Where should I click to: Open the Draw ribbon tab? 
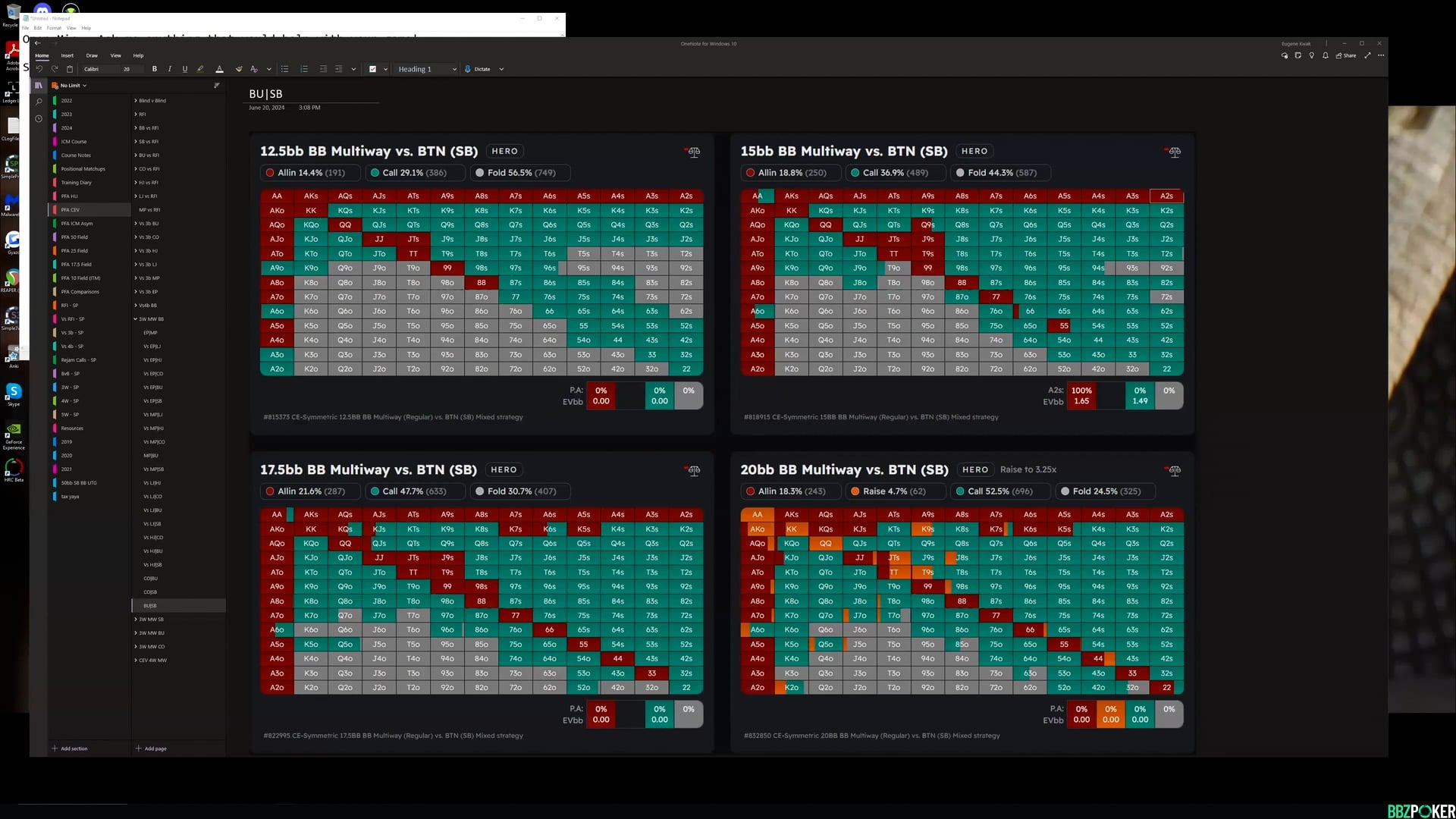[x=92, y=55]
